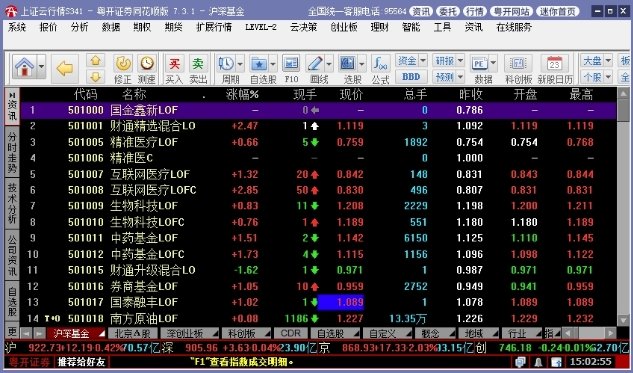Select row 501018 南方原油LOF

click(318, 319)
